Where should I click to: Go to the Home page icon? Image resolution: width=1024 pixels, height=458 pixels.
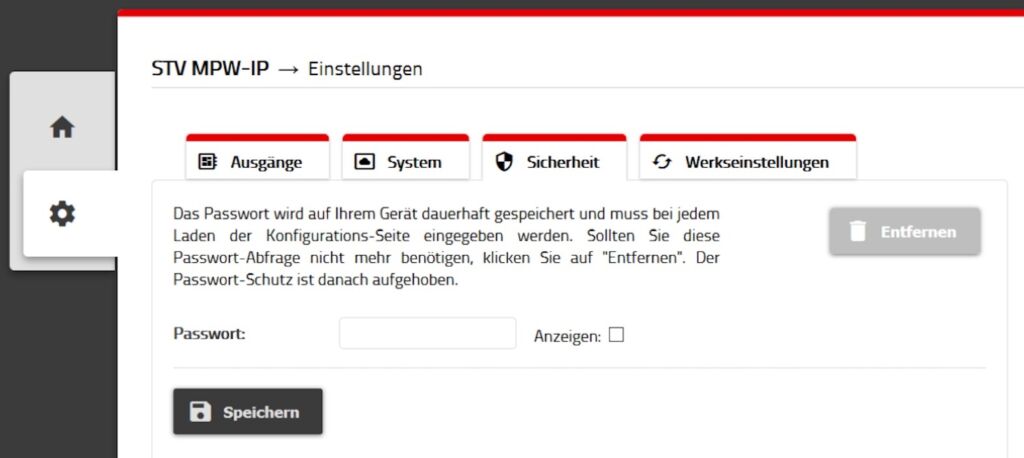pos(62,128)
